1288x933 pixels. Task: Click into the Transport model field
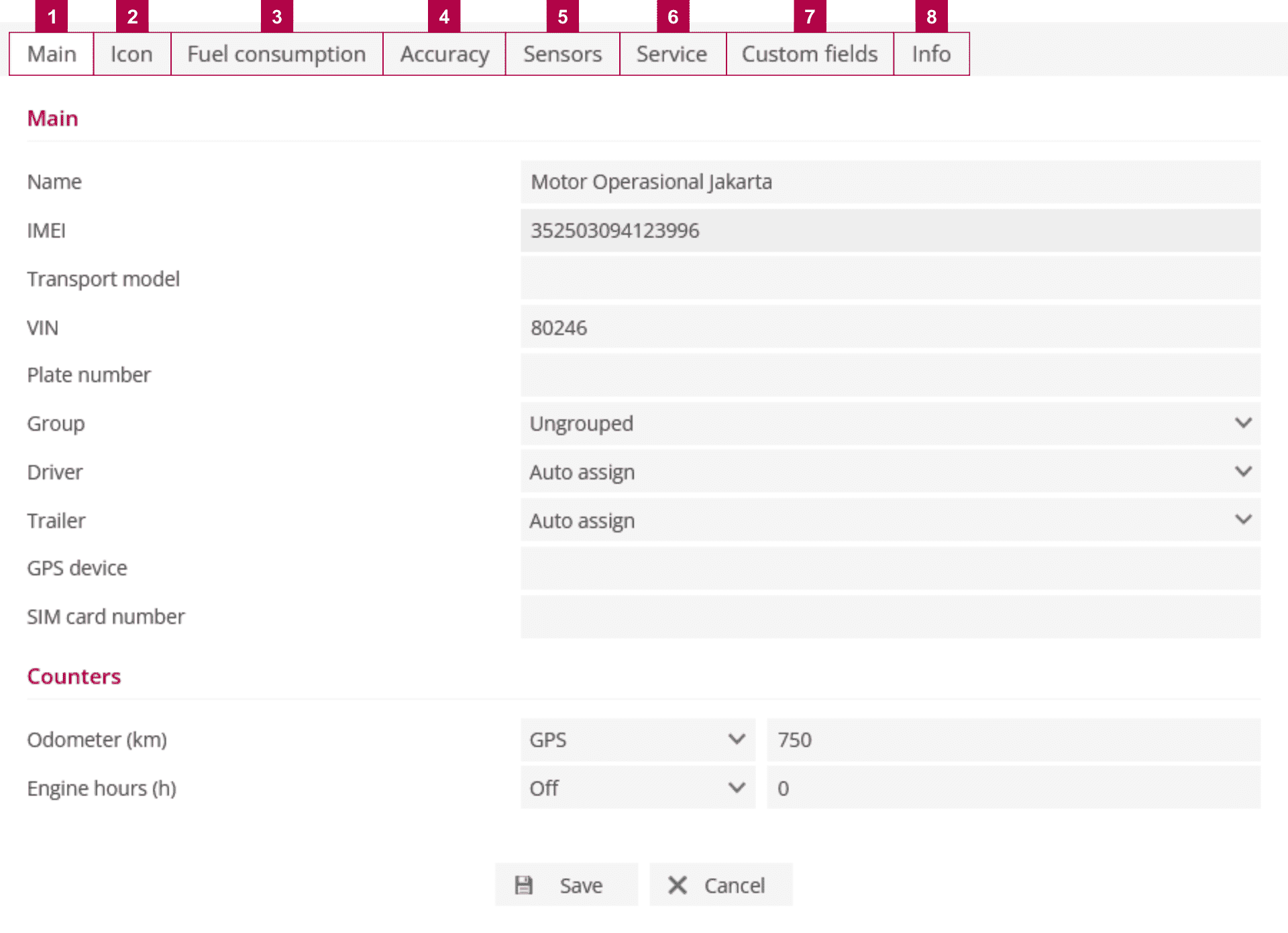pyautogui.click(x=890, y=278)
